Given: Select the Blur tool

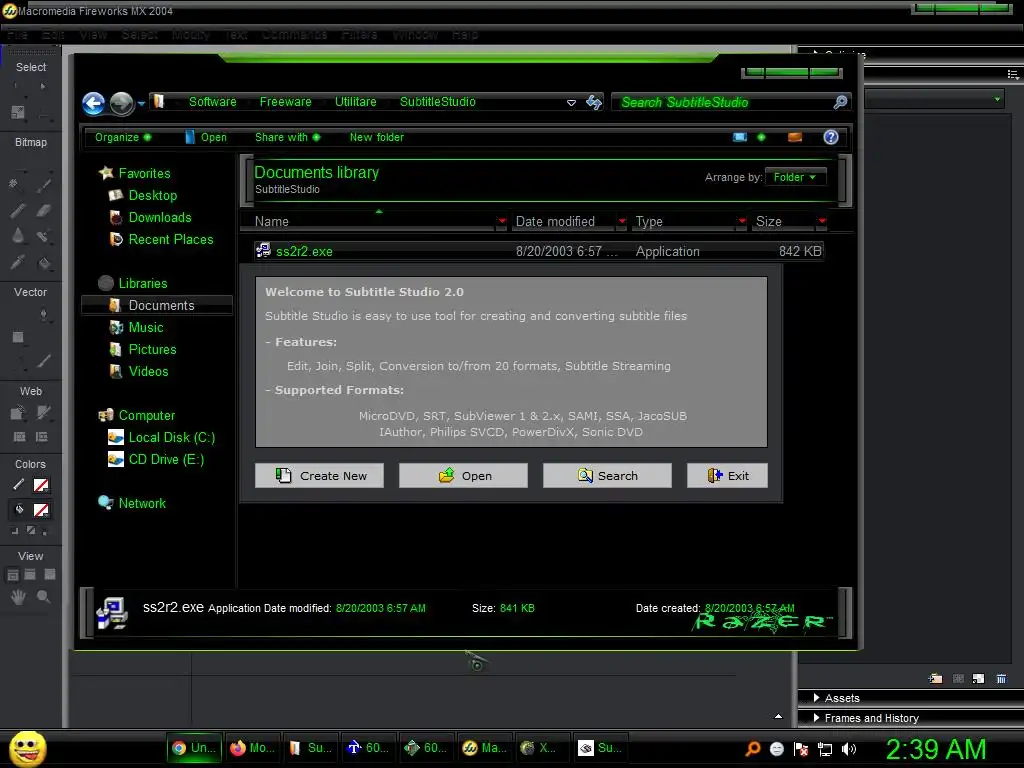Looking at the screenshot, I should click(x=18, y=236).
